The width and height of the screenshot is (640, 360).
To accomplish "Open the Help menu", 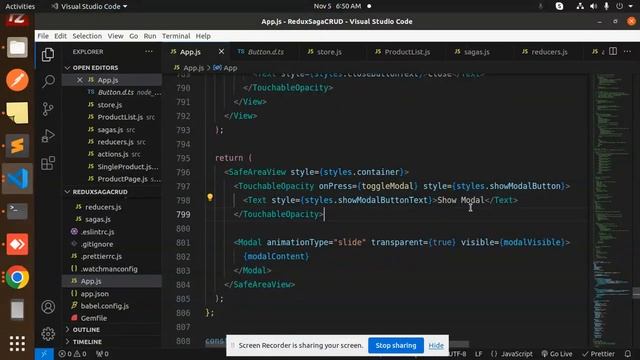I will [203, 36].
